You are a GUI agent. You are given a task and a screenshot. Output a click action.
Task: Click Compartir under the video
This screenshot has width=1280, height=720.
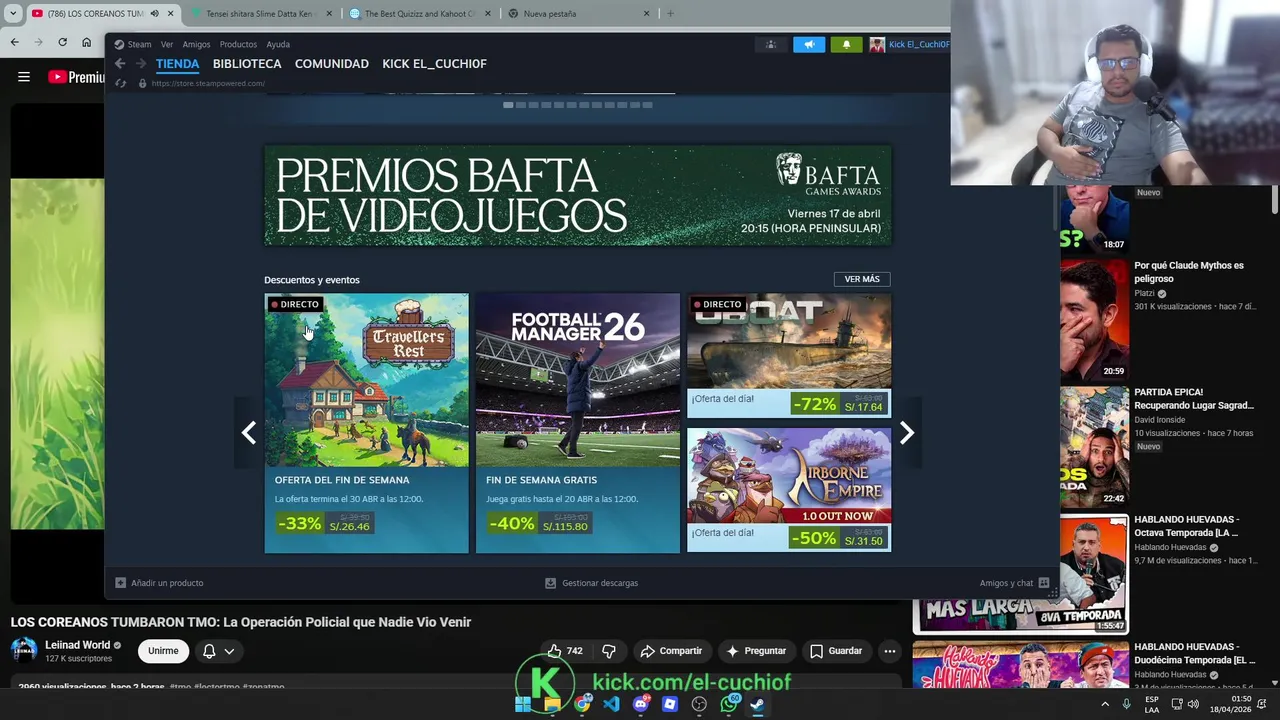tap(671, 651)
